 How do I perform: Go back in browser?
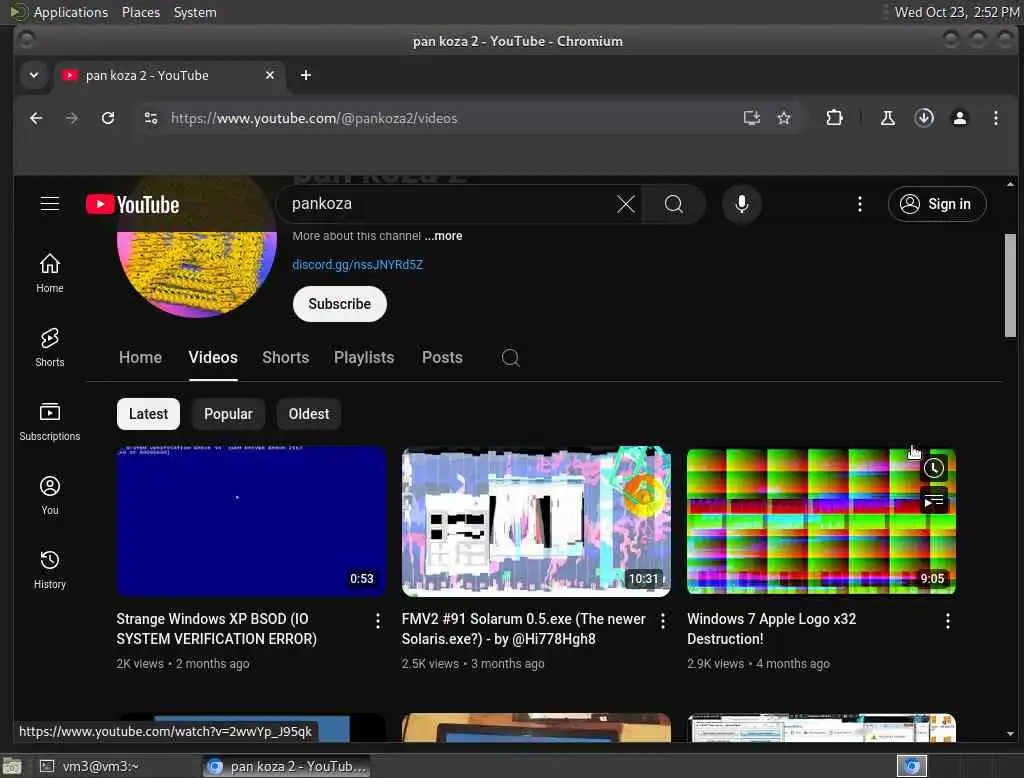(36, 118)
